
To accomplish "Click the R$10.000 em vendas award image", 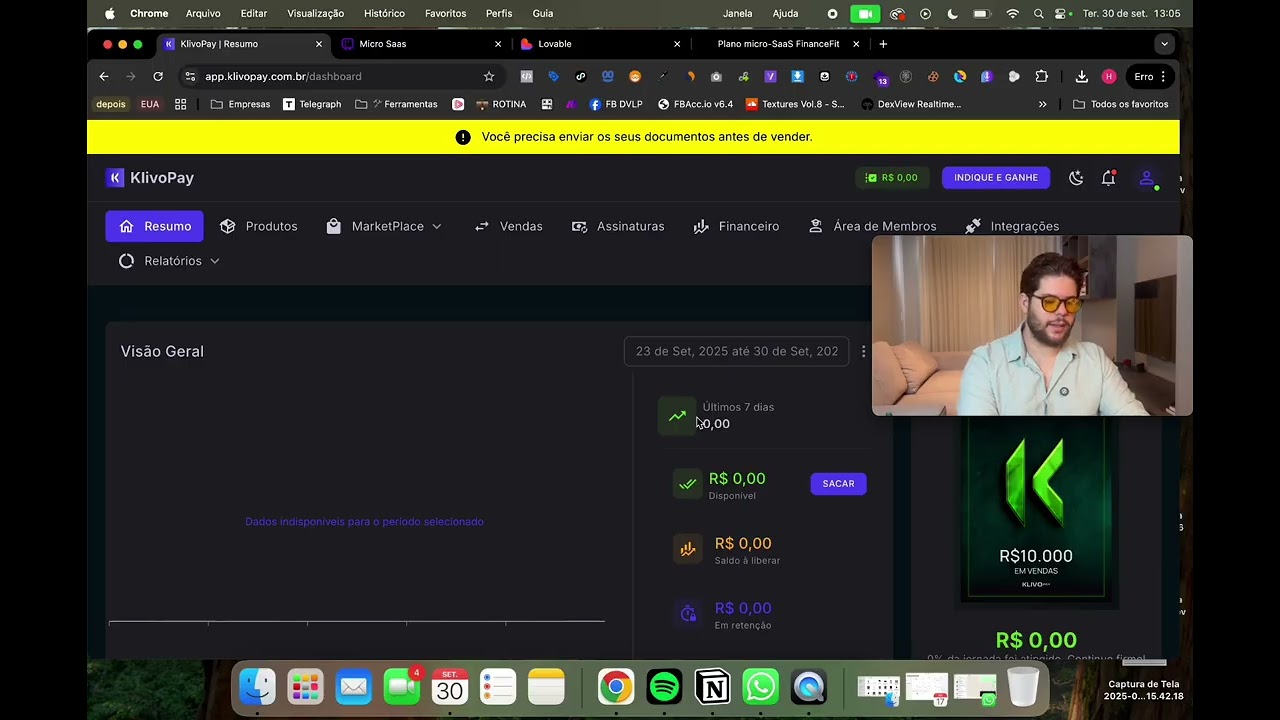I will coord(1035,510).
